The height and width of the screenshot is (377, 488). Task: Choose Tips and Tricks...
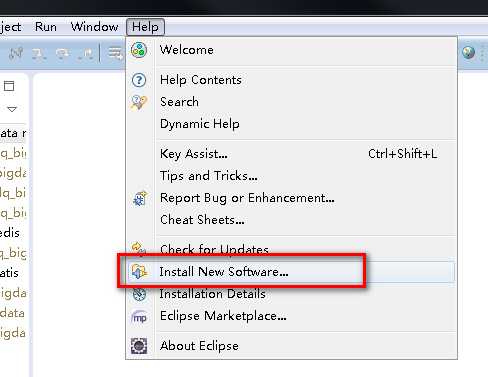(291, 176)
